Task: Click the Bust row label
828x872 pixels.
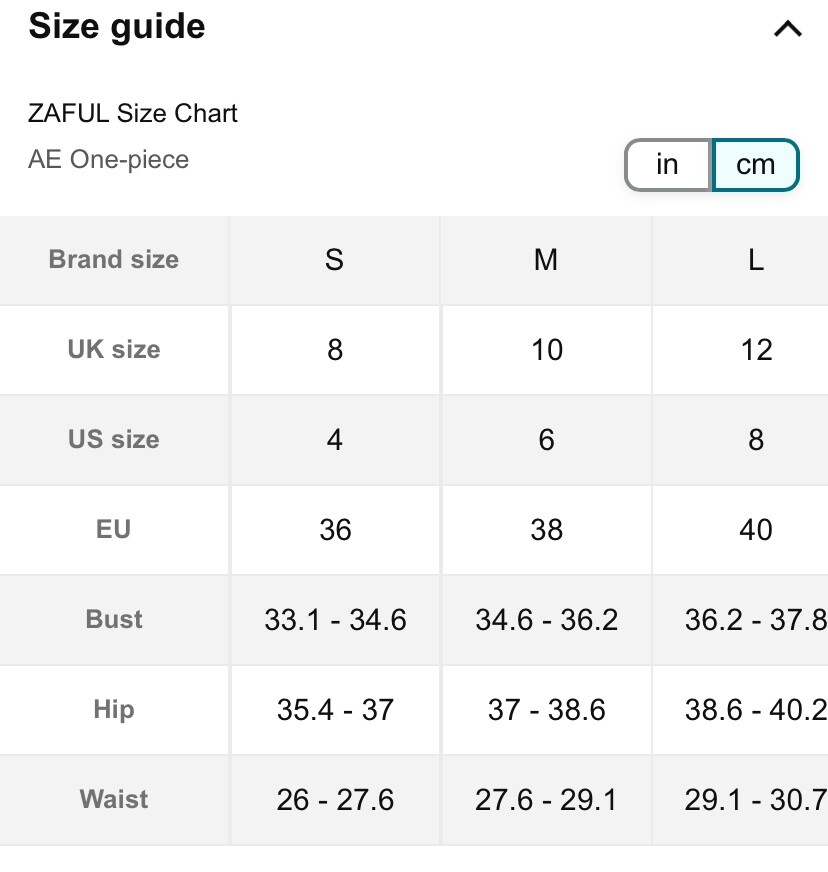Action: (x=114, y=619)
